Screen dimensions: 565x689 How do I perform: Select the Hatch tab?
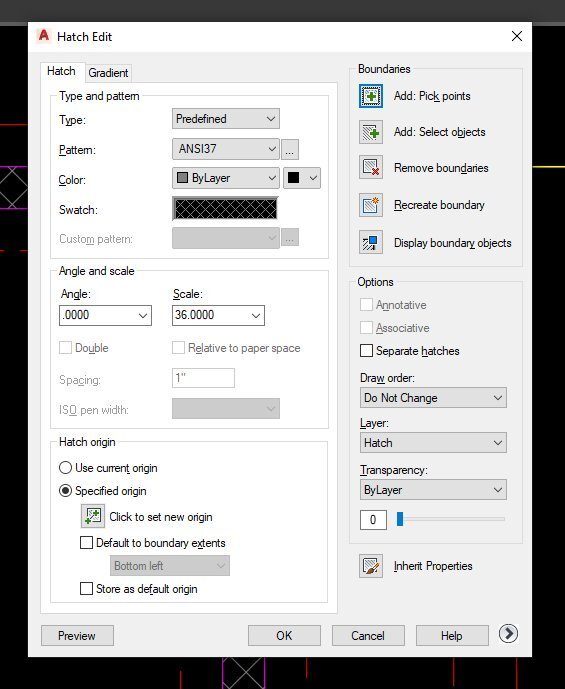pos(62,71)
